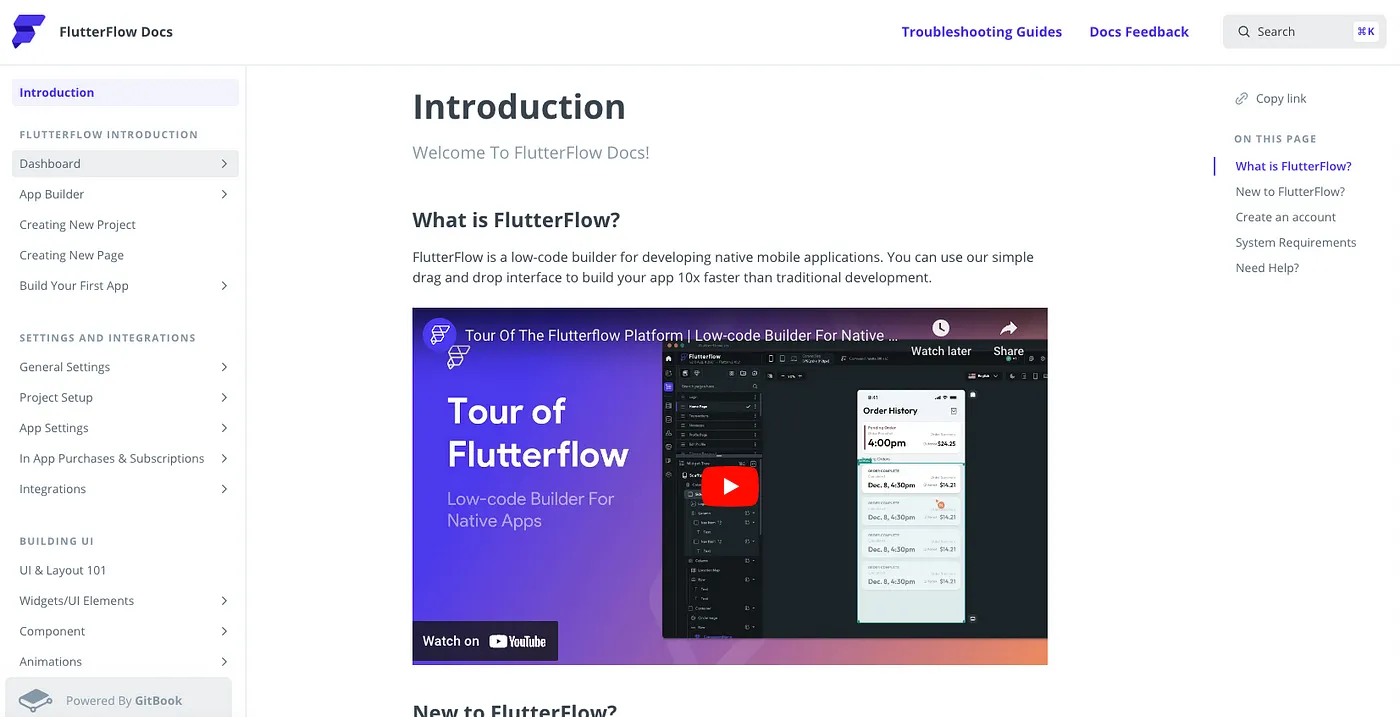The image size is (1400, 717).
Task: Expand the Integrations sidebar item
Action: pos(224,489)
